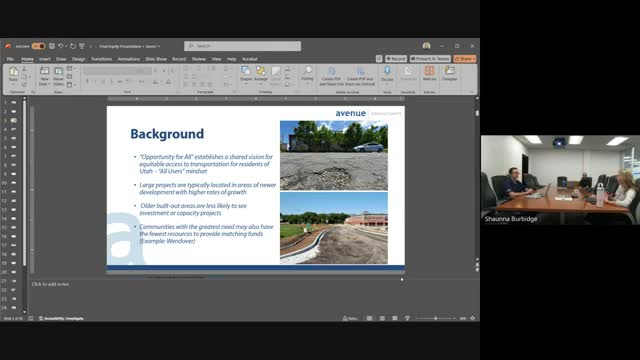
Task: Open the file name dropdown in title bar
Action: click(x=159, y=47)
